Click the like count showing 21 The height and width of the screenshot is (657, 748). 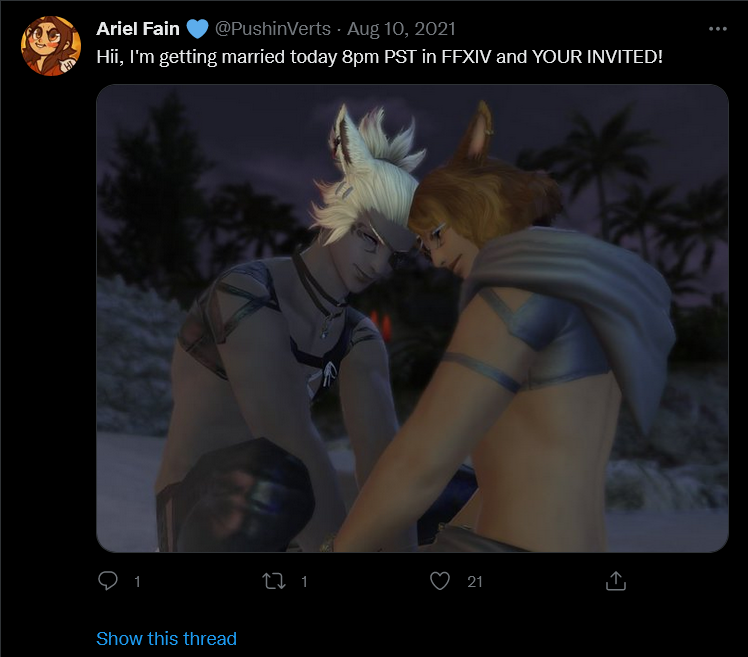pyautogui.click(x=475, y=581)
